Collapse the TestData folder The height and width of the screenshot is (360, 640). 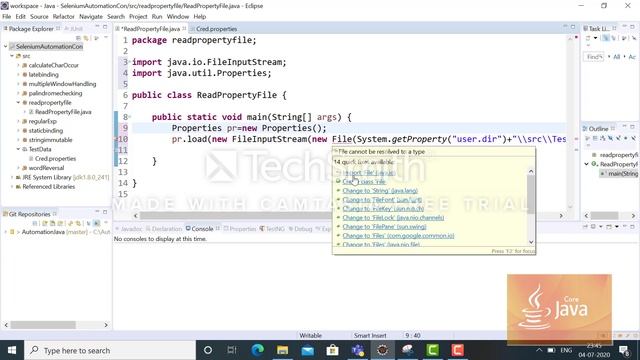click(18, 149)
